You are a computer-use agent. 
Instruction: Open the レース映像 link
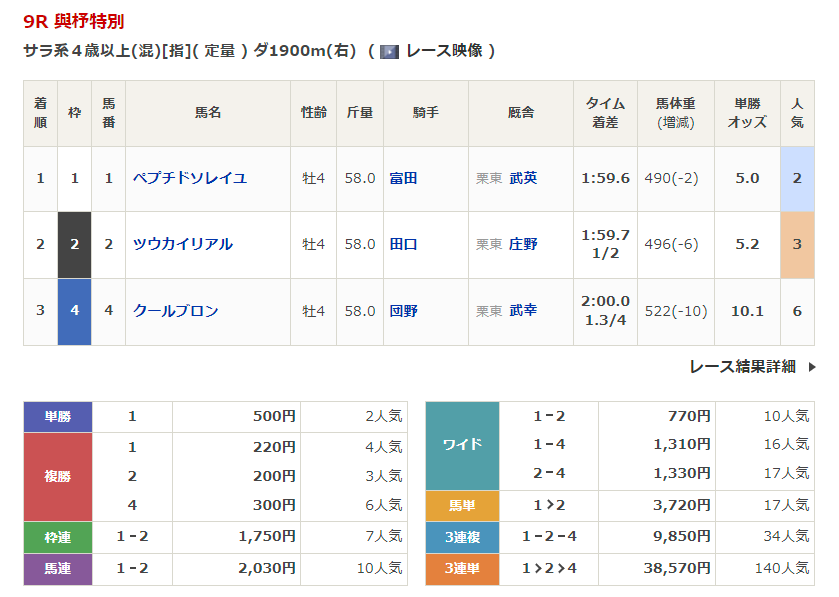[444, 51]
